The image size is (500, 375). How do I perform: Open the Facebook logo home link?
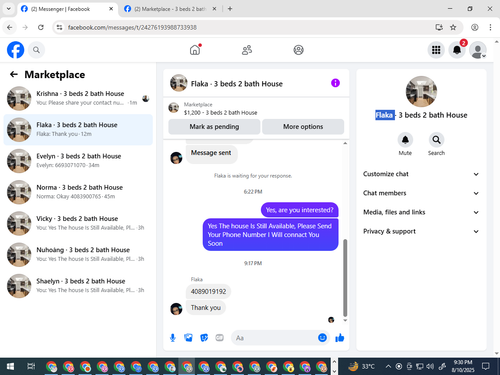tap(15, 50)
